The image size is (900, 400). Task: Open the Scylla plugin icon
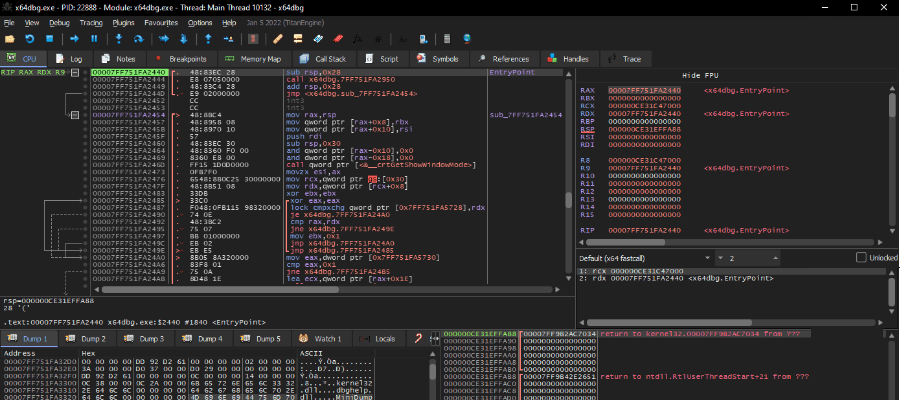253,39
